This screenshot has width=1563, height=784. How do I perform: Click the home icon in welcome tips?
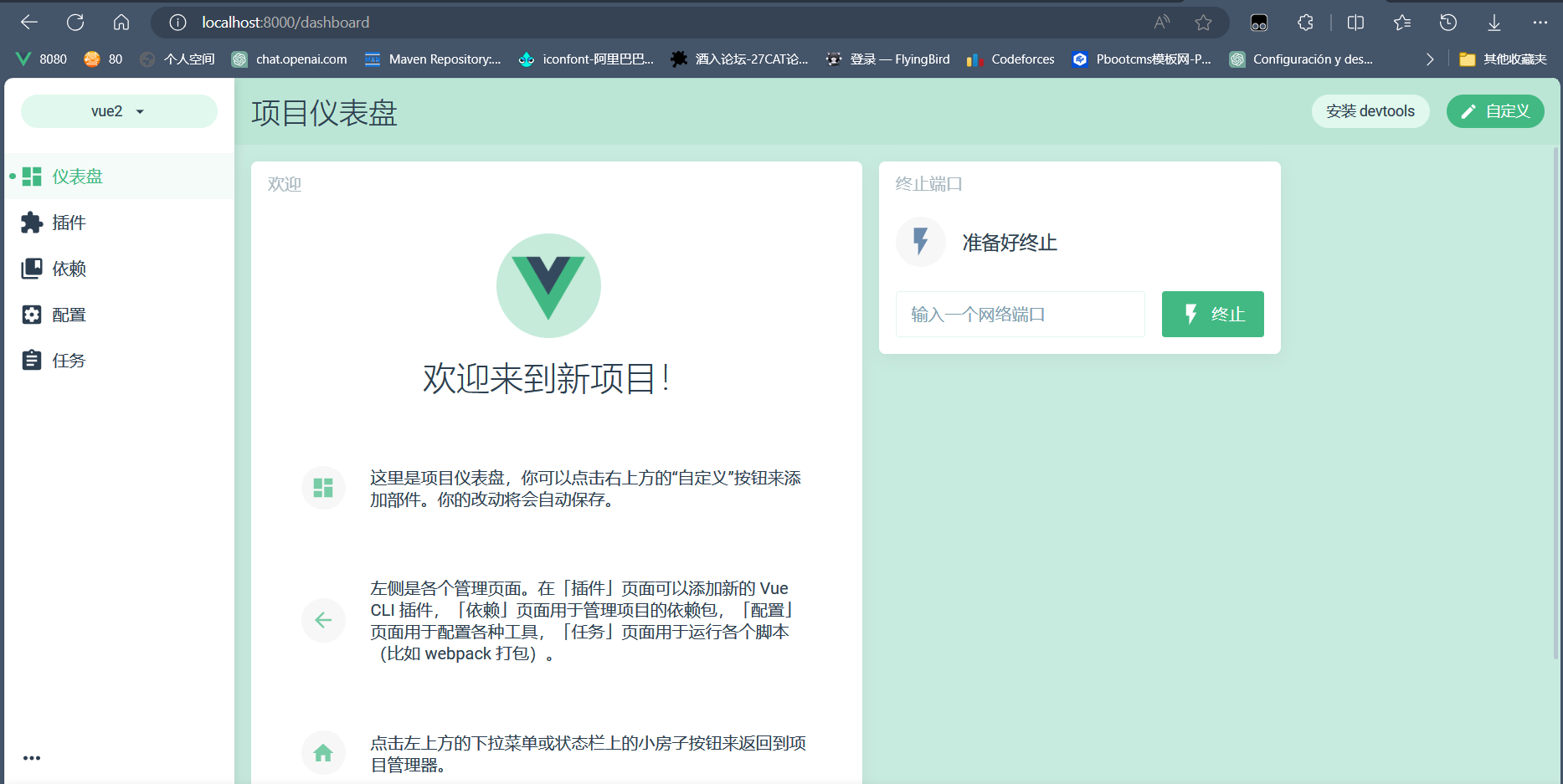pos(323,753)
